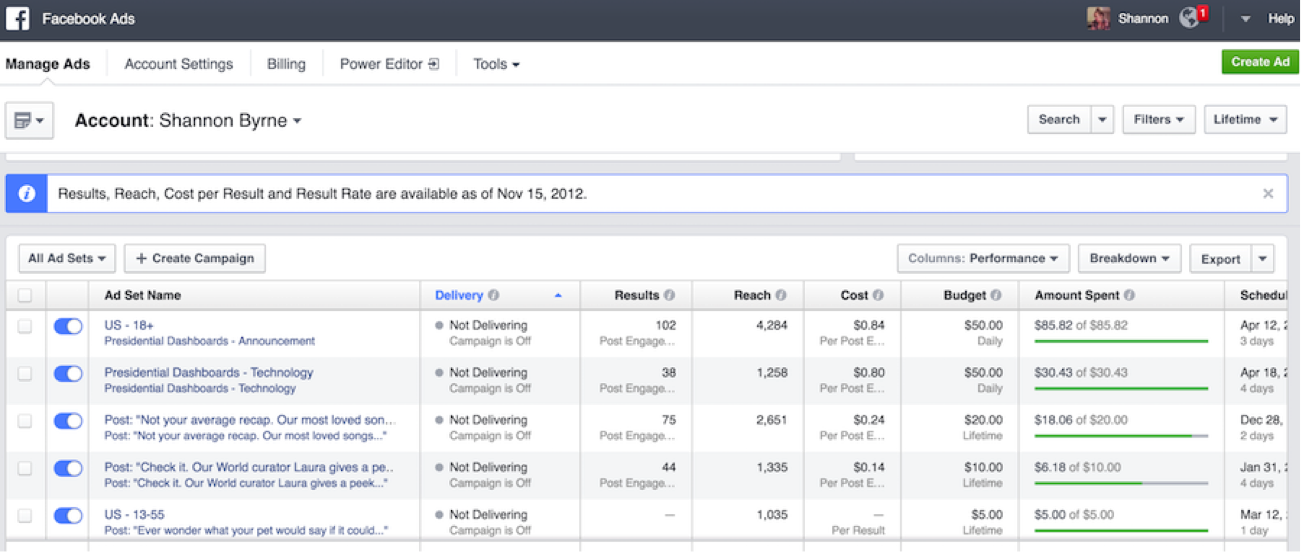Open the Tools menu
This screenshot has height=552, width=1301.
coord(496,64)
